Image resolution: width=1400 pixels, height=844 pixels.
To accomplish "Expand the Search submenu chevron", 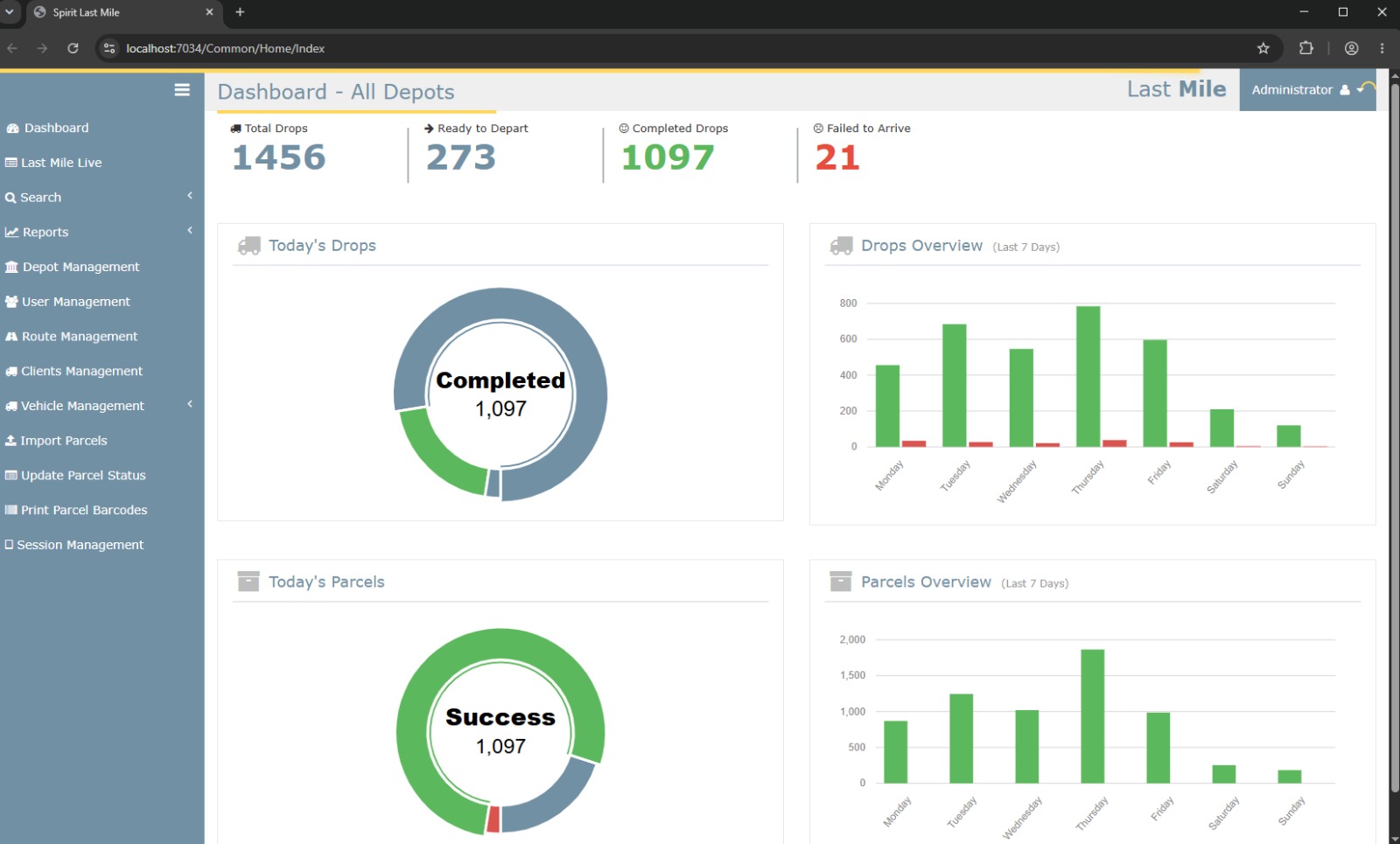I will tap(190, 196).
